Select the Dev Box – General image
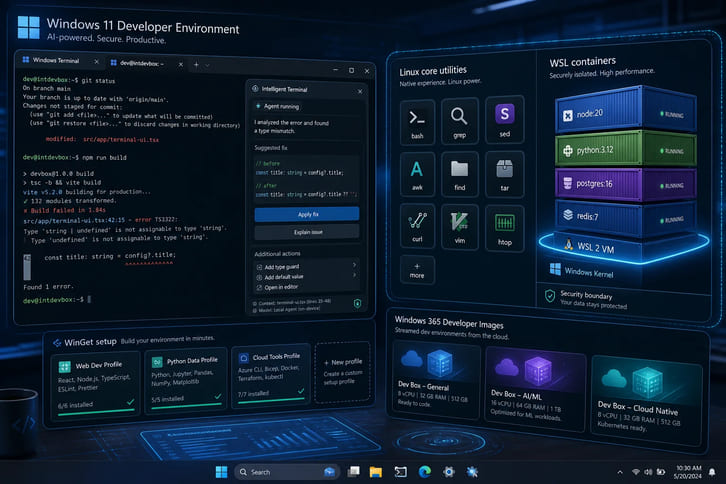This screenshot has width=726, height=484. pos(436,379)
